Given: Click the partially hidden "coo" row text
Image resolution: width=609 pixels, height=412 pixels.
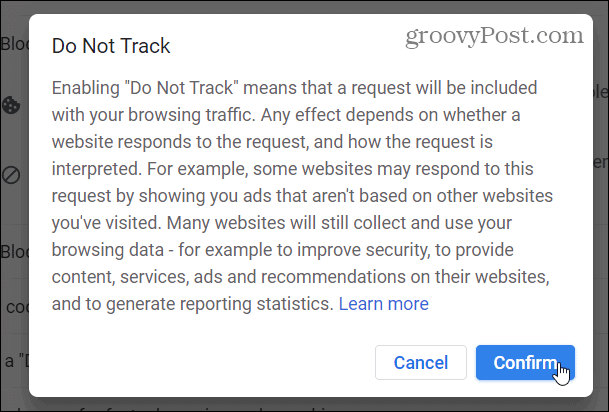Looking at the screenshot, I should [17, 307].
